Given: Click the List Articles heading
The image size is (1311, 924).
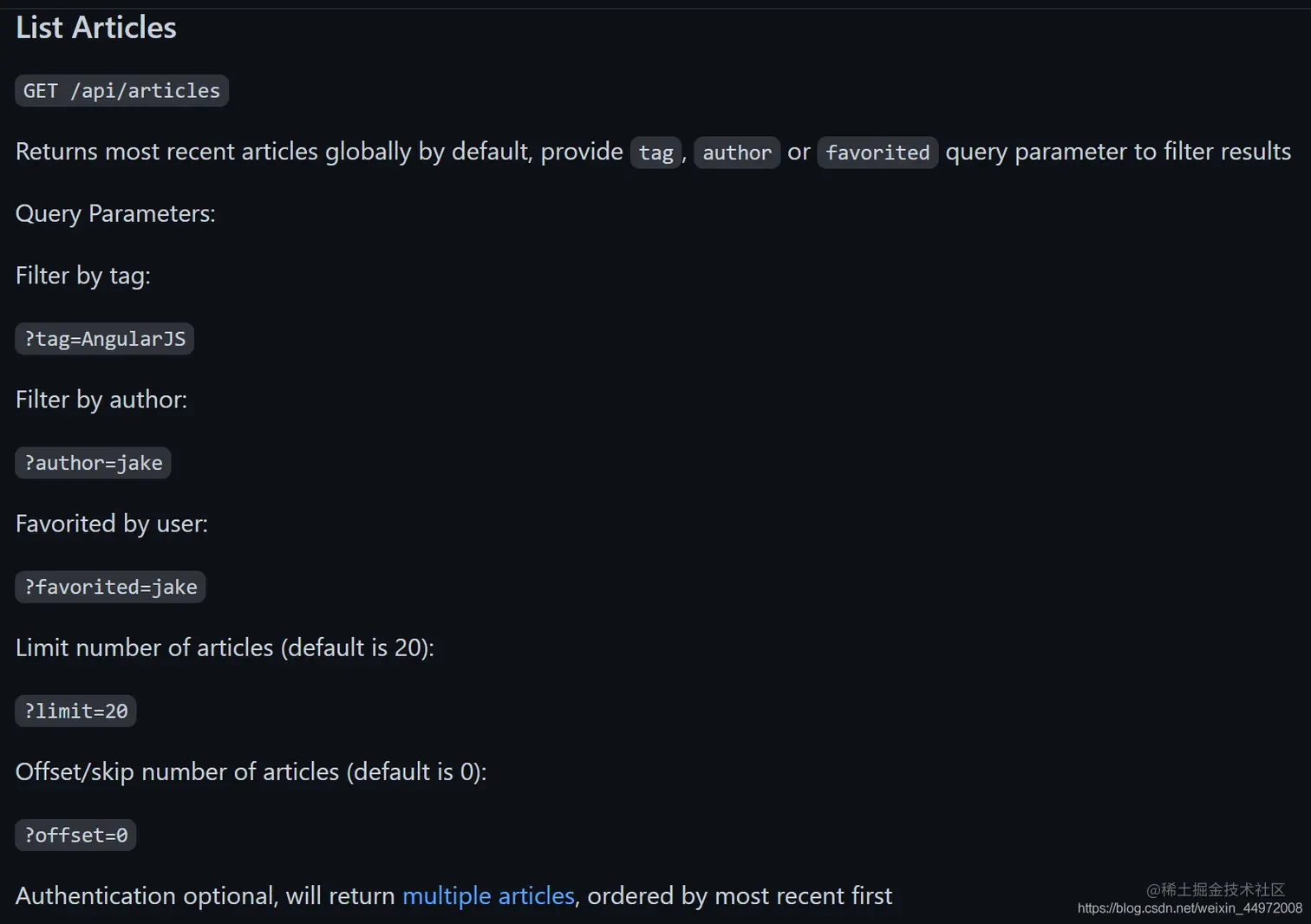Looking at the screenshot, I should tap(96, 28).
